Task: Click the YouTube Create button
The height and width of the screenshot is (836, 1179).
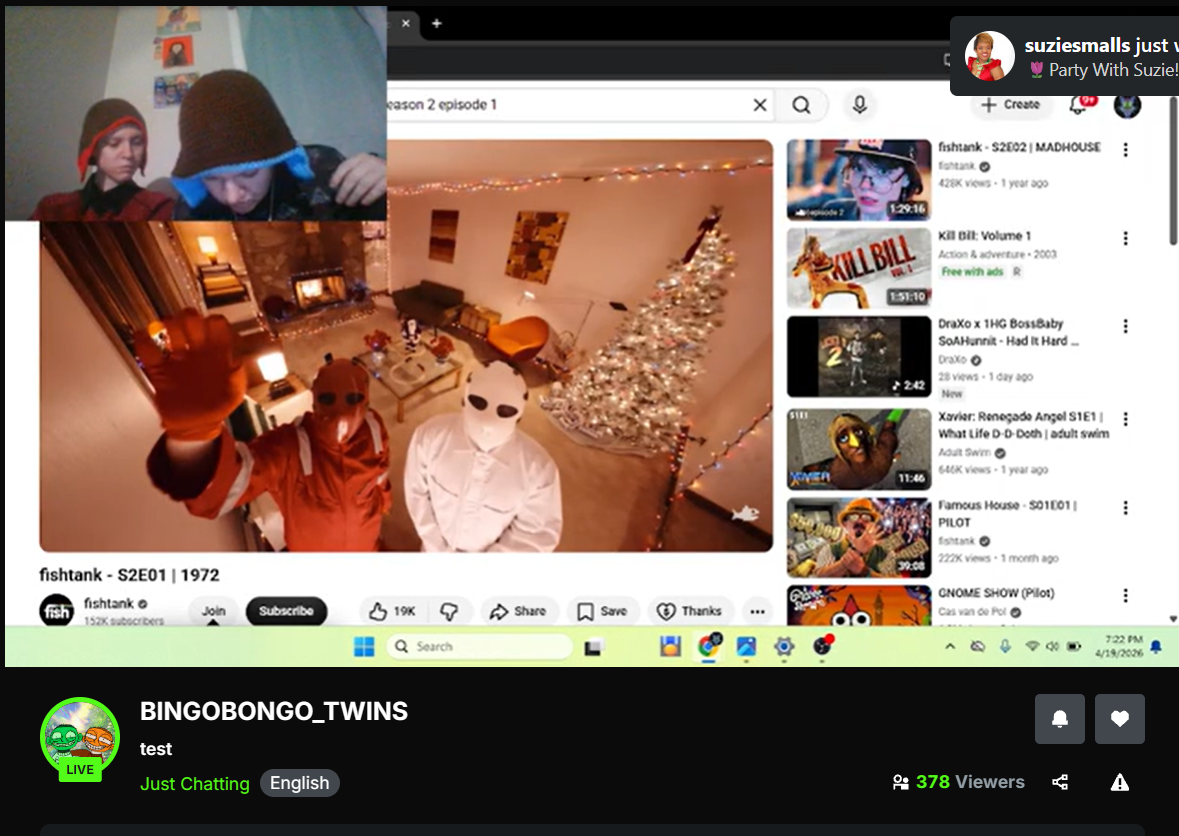Action: (x=1010, y=104)
